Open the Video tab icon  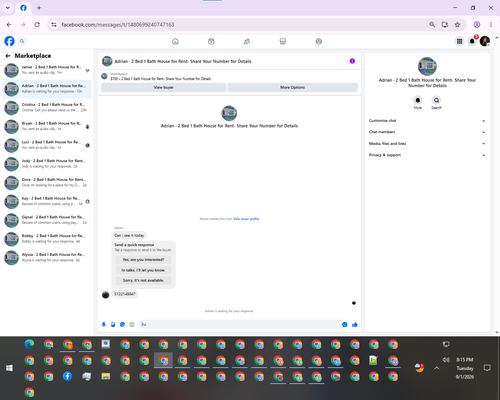[x=211, y=41]
